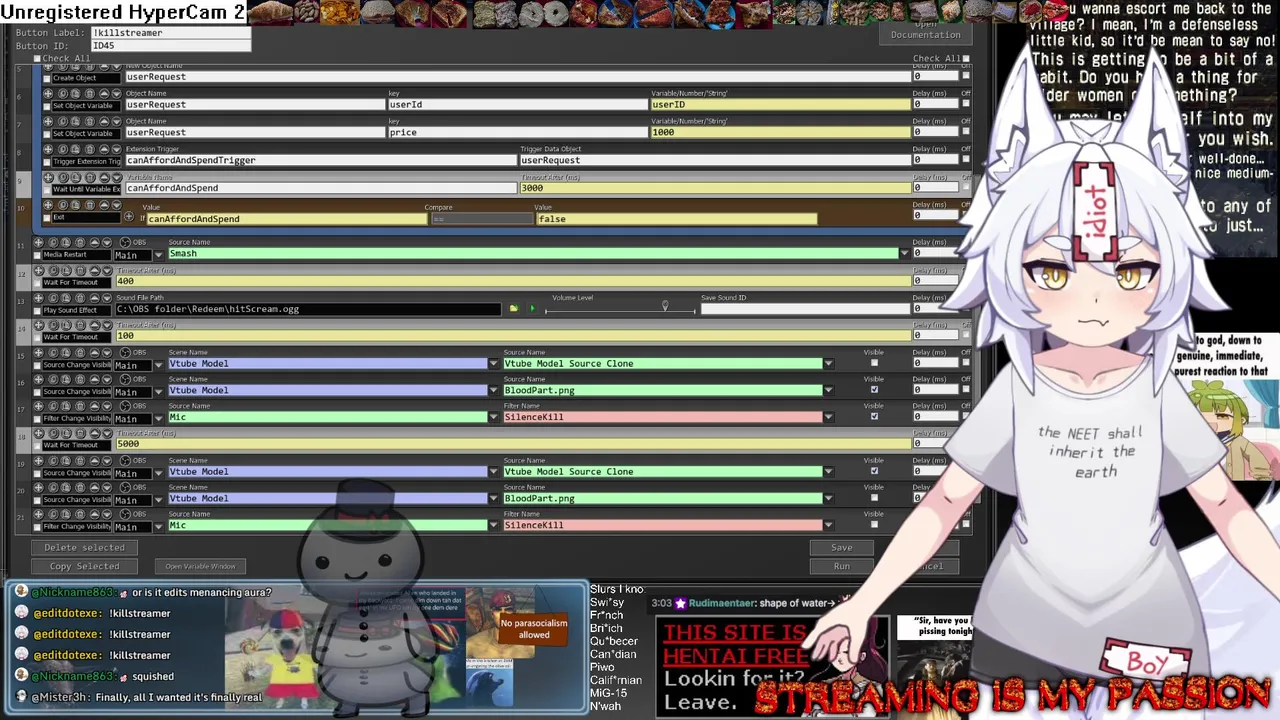Open row 21 SilenceKill filter dropdown

(828, 526)
